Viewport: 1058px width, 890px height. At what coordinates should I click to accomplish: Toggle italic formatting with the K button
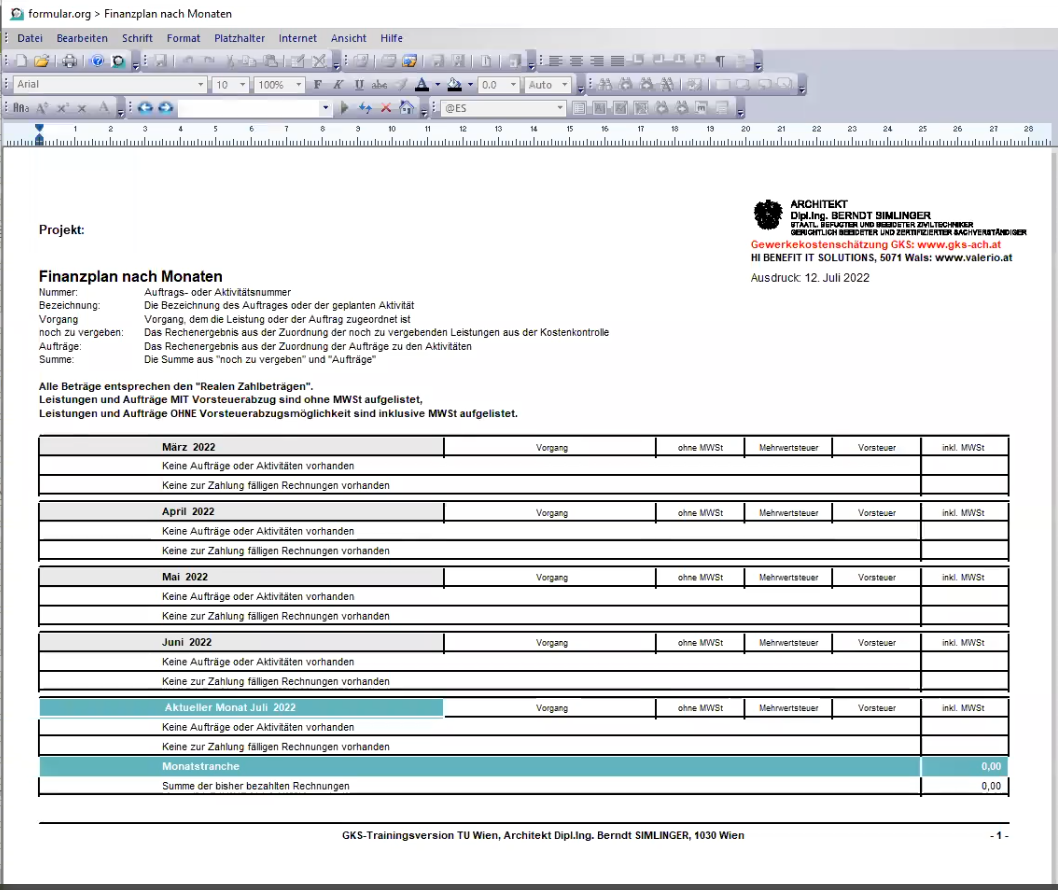pyautogui.click(x=338, y=85)
